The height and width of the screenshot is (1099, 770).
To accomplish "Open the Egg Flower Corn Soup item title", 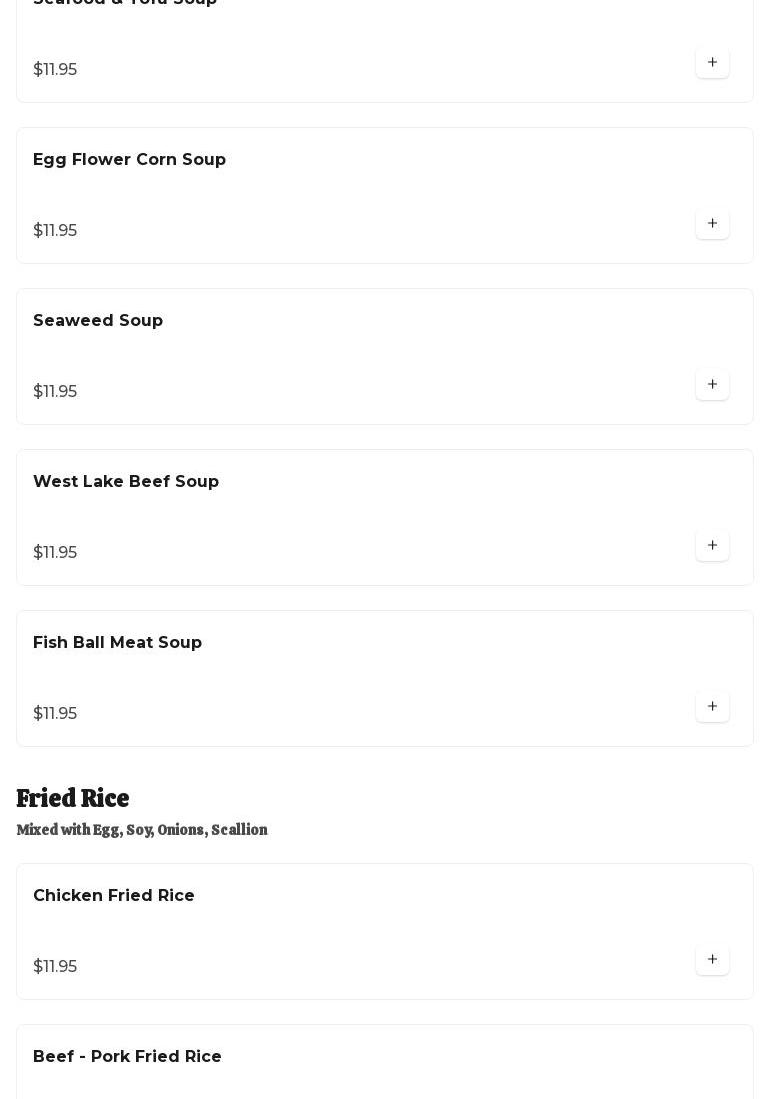I will coord(129,160).
